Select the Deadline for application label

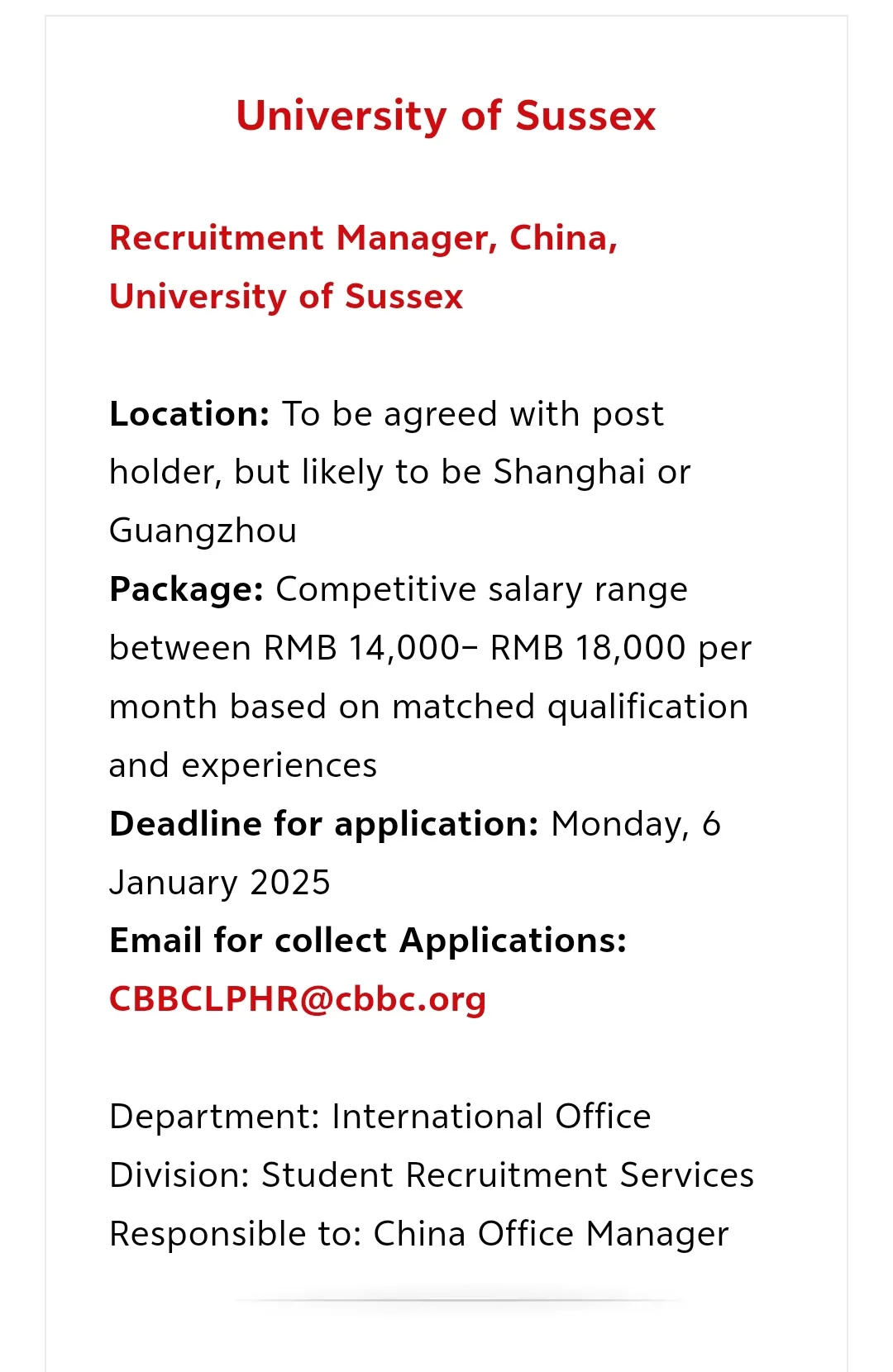324,824
